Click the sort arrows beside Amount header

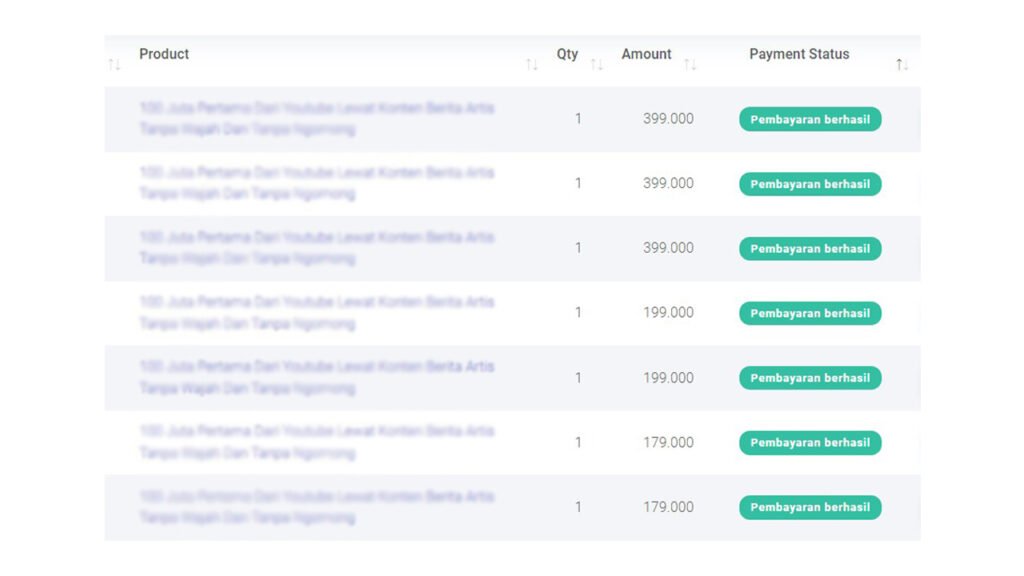click(x=690, y=65)
